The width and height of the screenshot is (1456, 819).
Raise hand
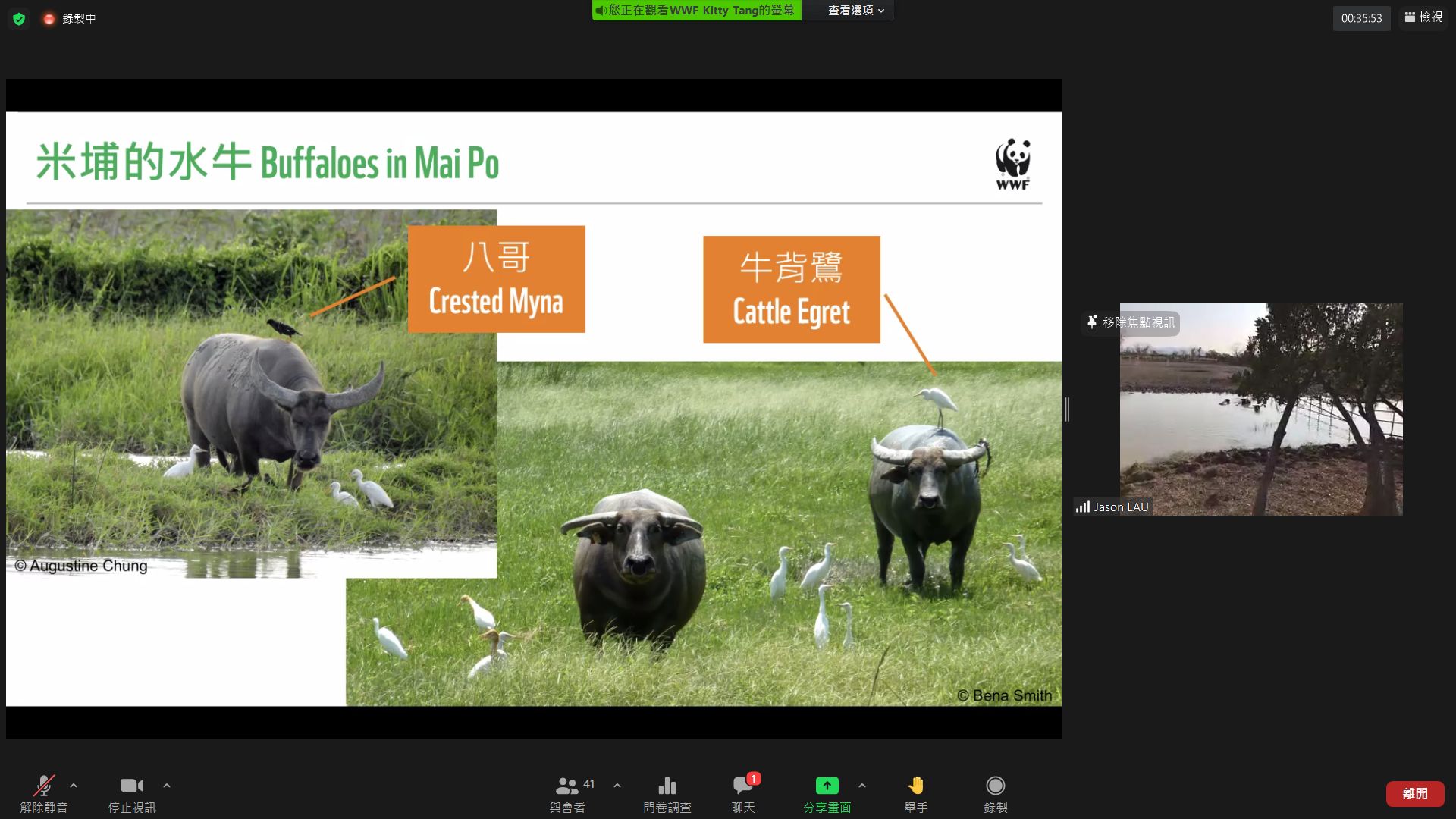(916, 793)
